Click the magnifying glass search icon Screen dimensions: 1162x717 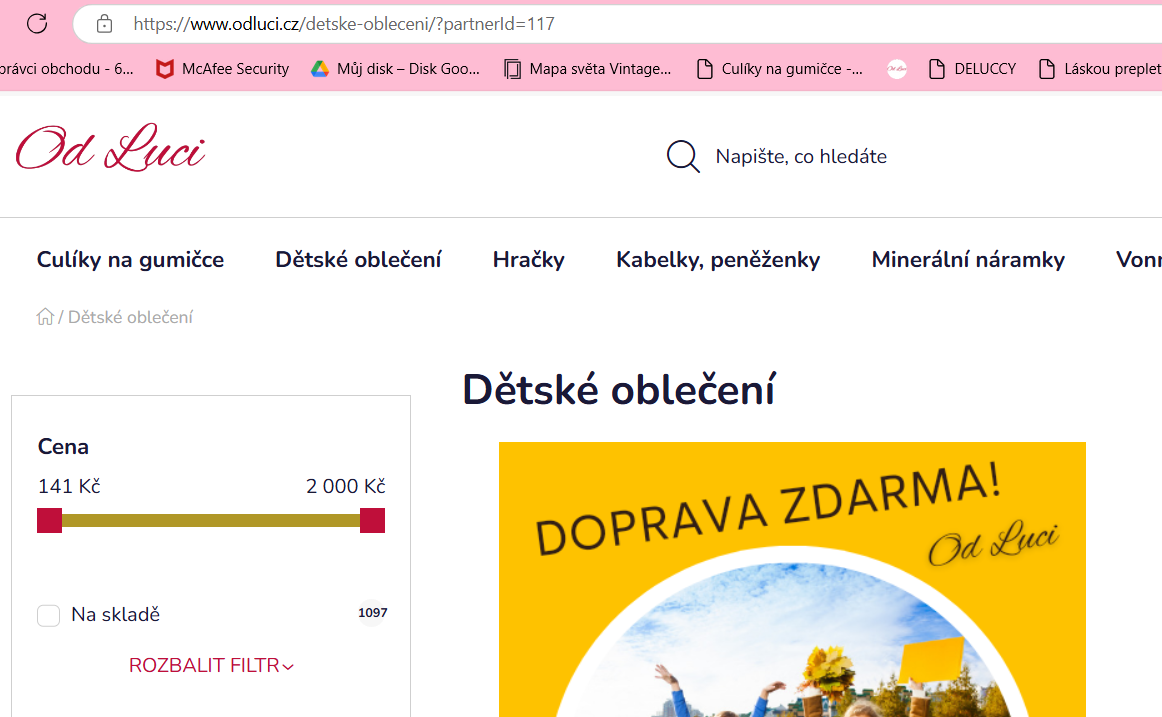click(683, 156)
